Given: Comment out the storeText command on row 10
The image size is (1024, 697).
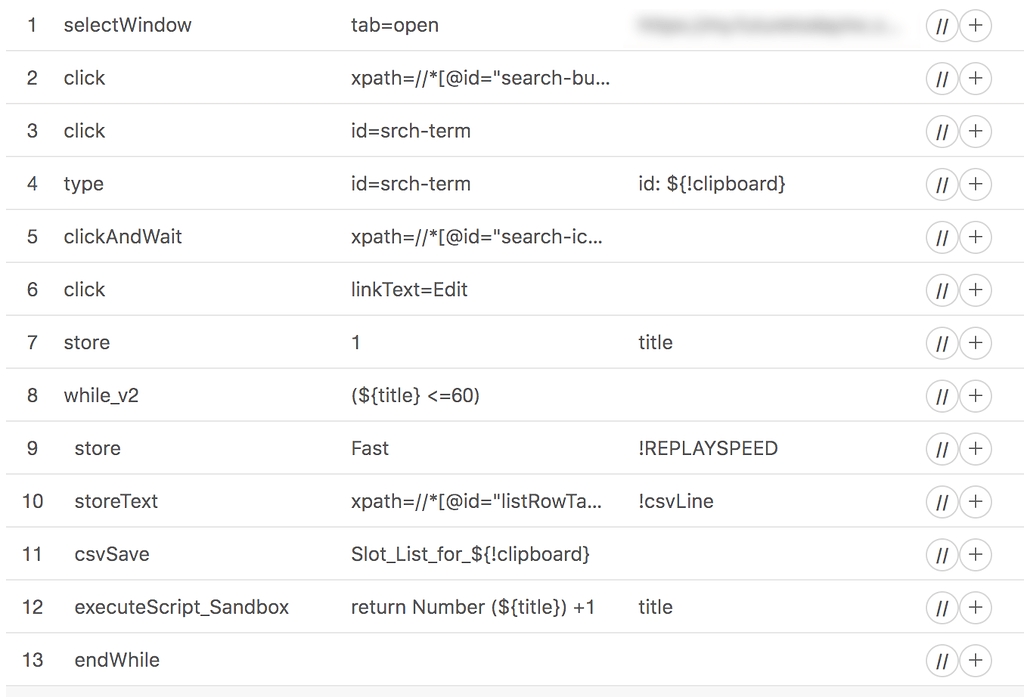Looking at the screenshot, I should 941,501.
